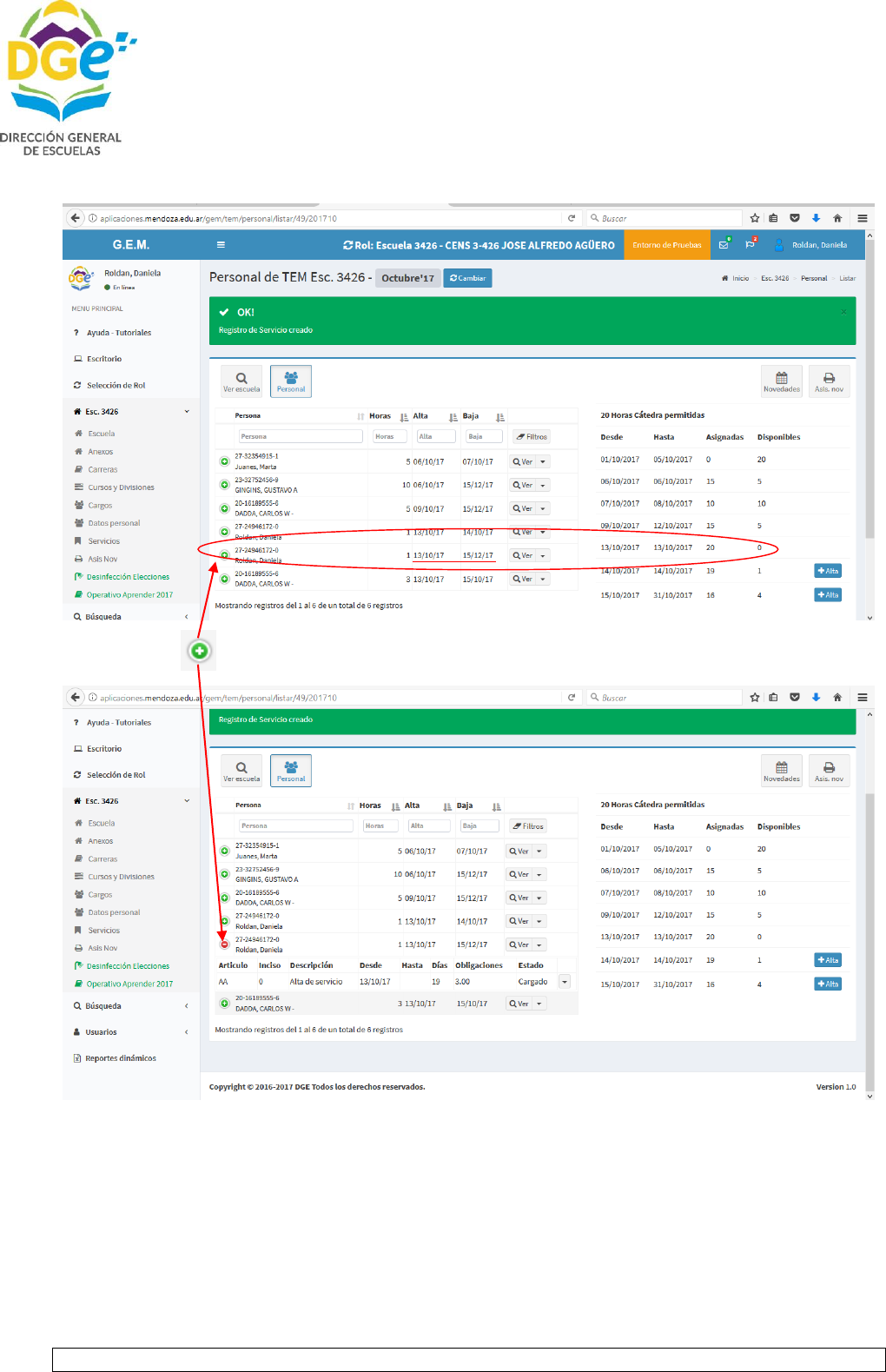The width and height of the screenshot is (886, 1372).
Task: Focus Horas filter field in upper screenshot
Action: point(391,436)
